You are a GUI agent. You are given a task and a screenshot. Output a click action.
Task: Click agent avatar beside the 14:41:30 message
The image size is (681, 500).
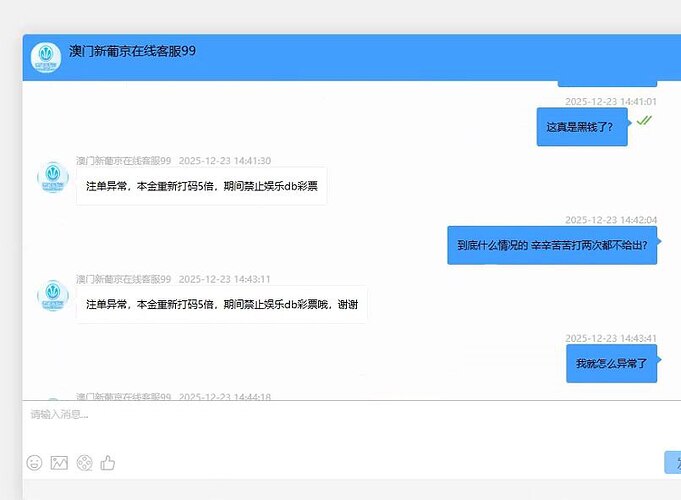(53, 177)
